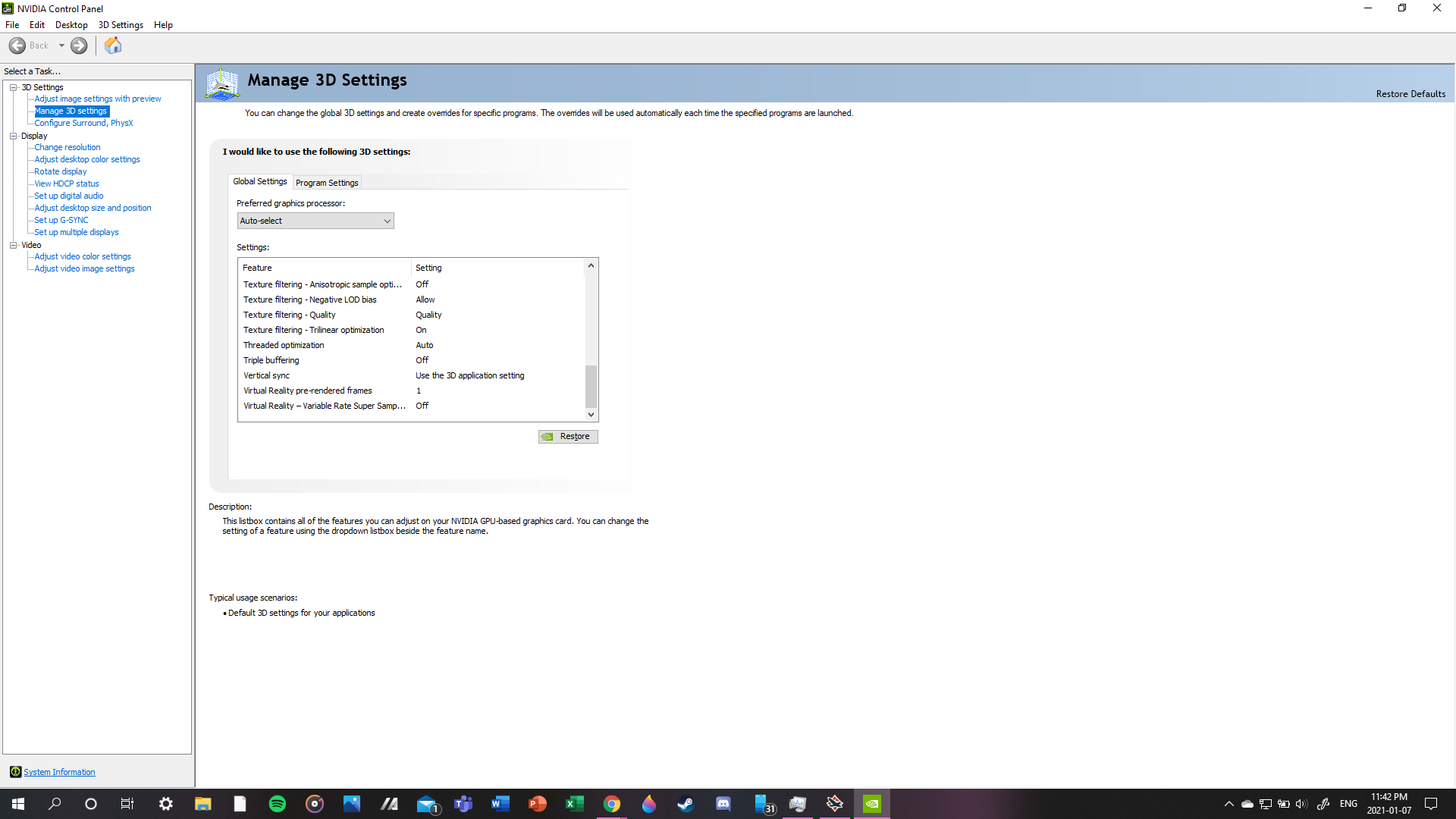This screenshot has height=819, width=1456.
Task: Open the 3D Settings menu
Action: [x=121, y=25]
